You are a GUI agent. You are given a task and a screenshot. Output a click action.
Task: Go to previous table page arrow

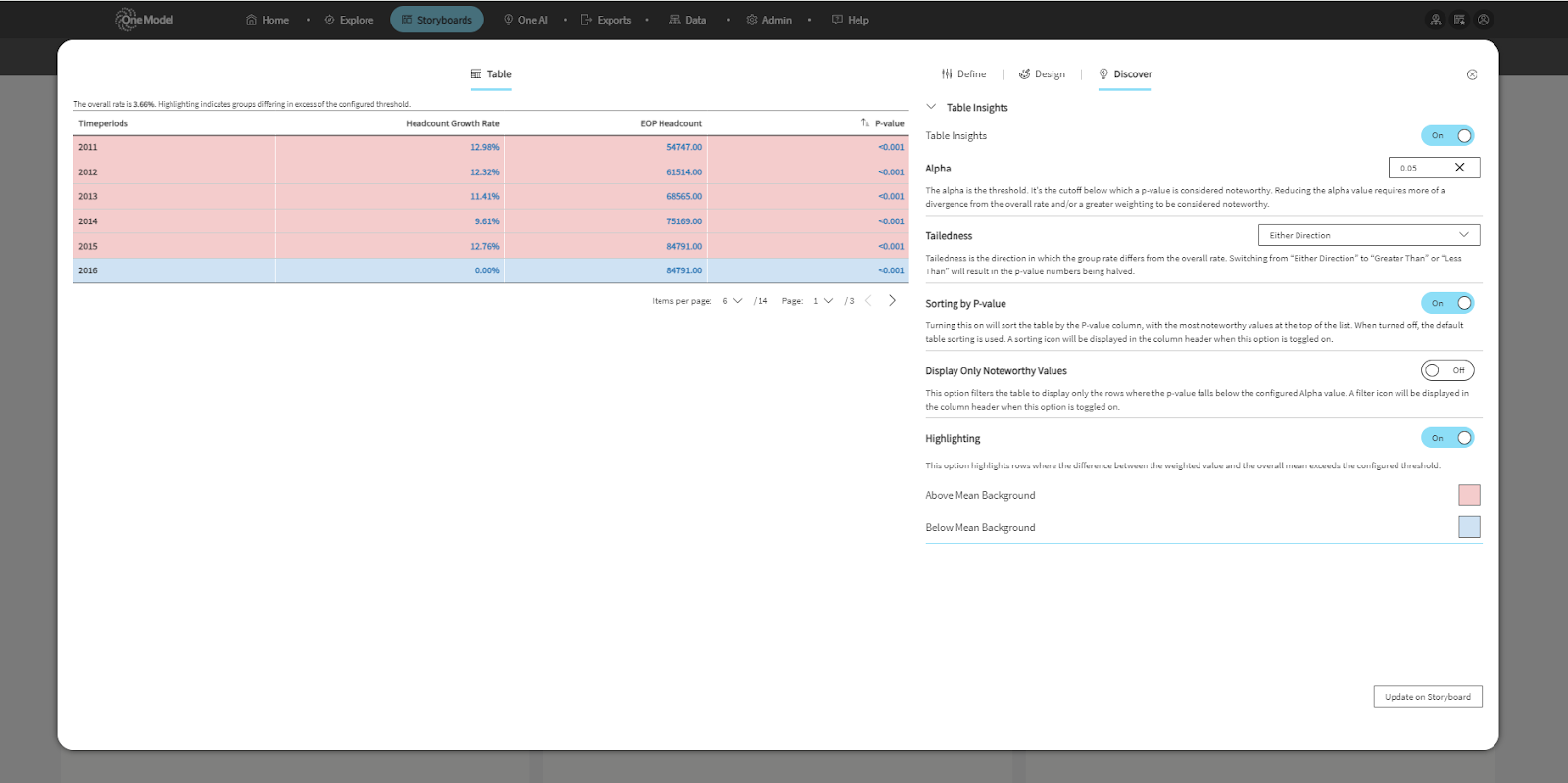868,301
